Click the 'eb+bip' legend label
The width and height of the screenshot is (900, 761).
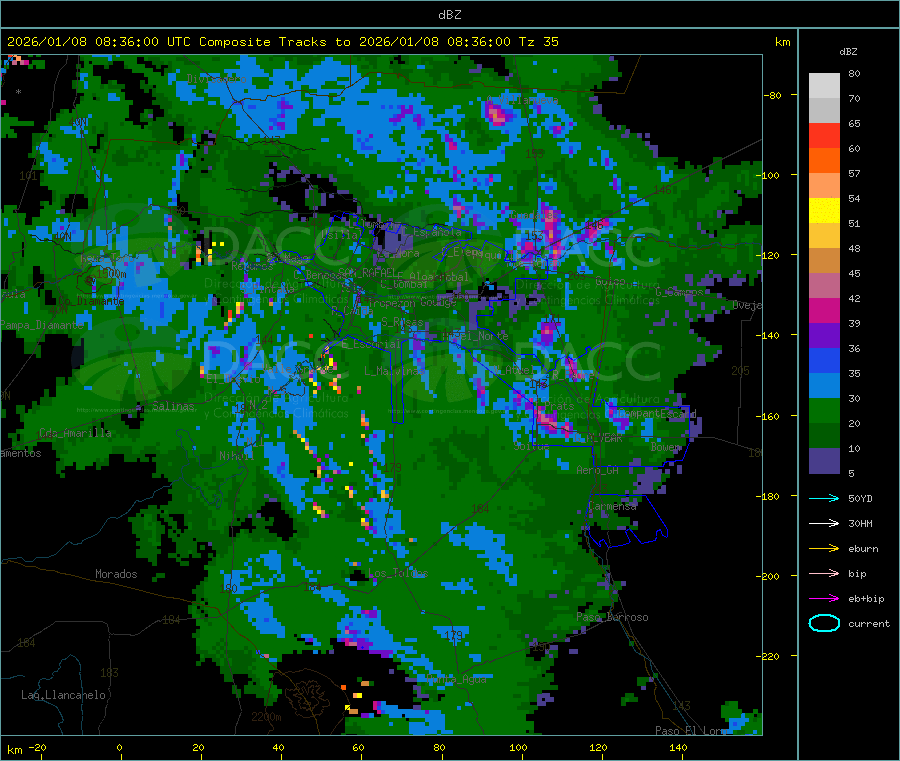pos(866,599)
